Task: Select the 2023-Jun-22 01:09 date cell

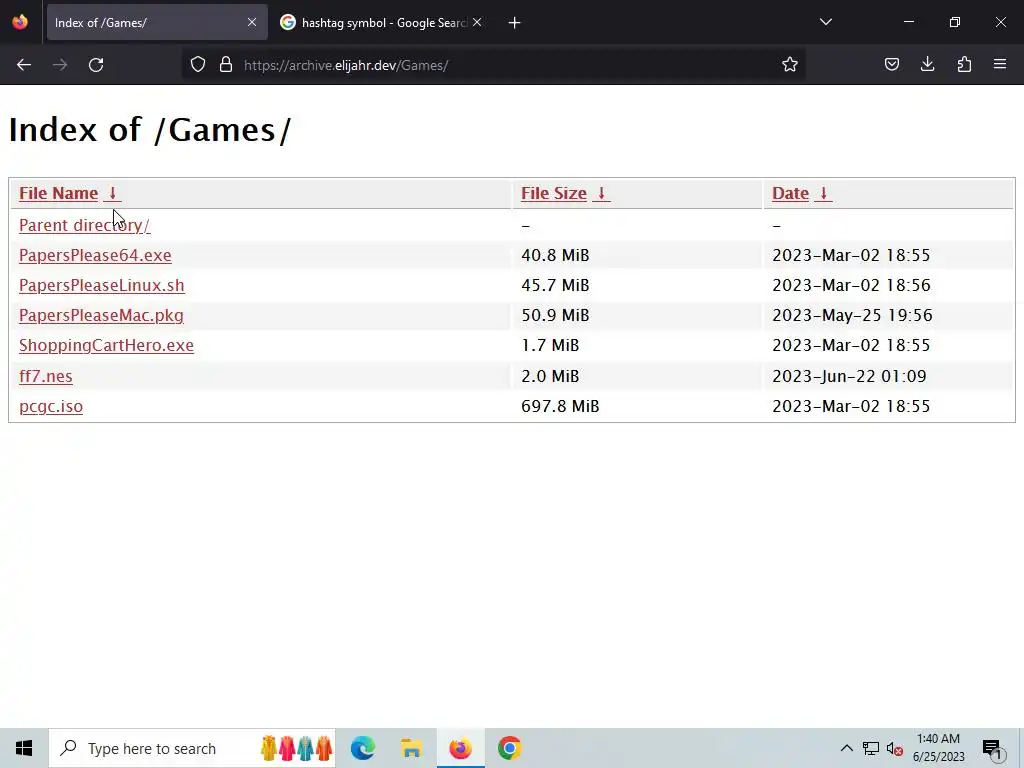Action: 849,376
